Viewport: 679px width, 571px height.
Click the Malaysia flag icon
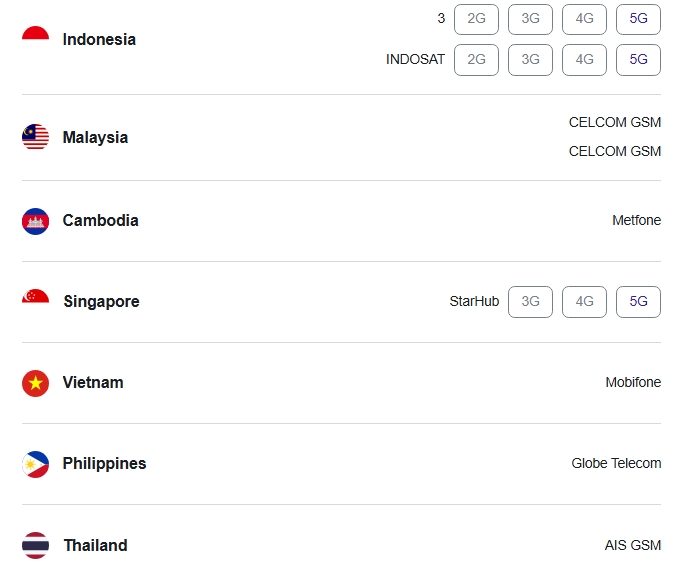36,137
